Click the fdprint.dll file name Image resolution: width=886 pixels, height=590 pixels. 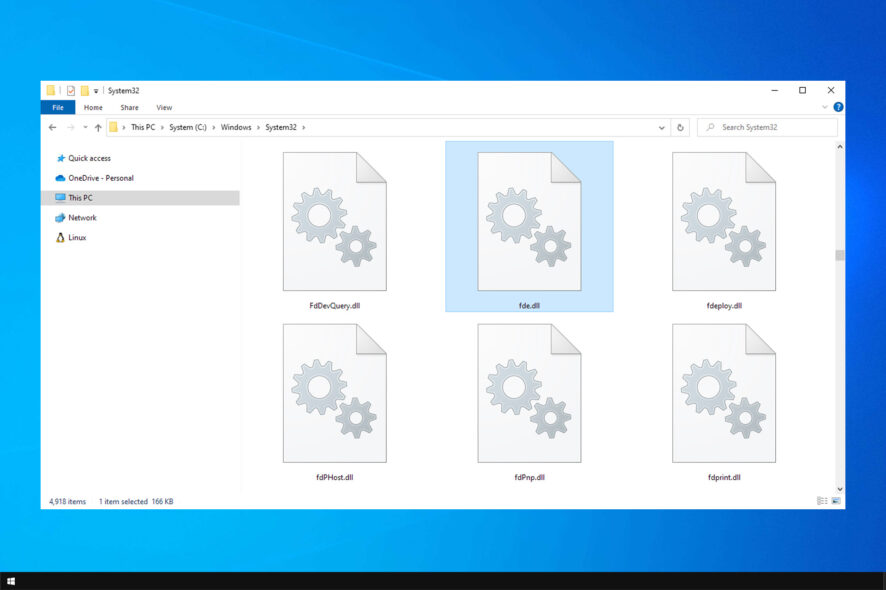pos(724,478)
